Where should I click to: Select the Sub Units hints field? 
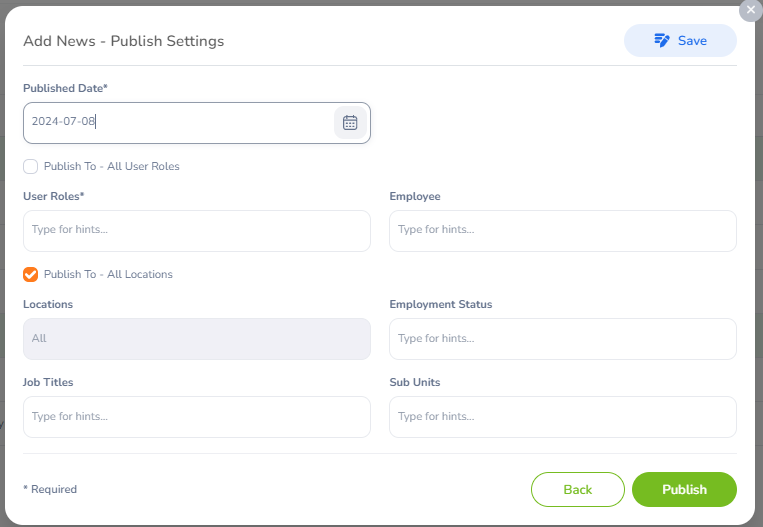click(x=562, y=417)
